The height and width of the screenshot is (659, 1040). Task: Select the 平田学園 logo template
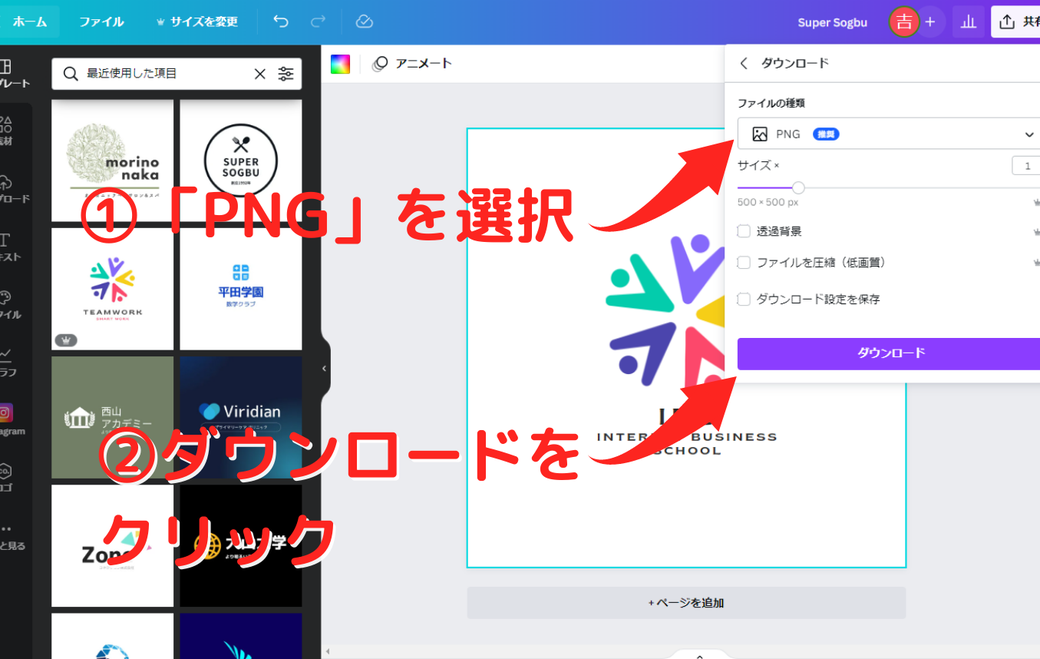[x=241, y=289]
